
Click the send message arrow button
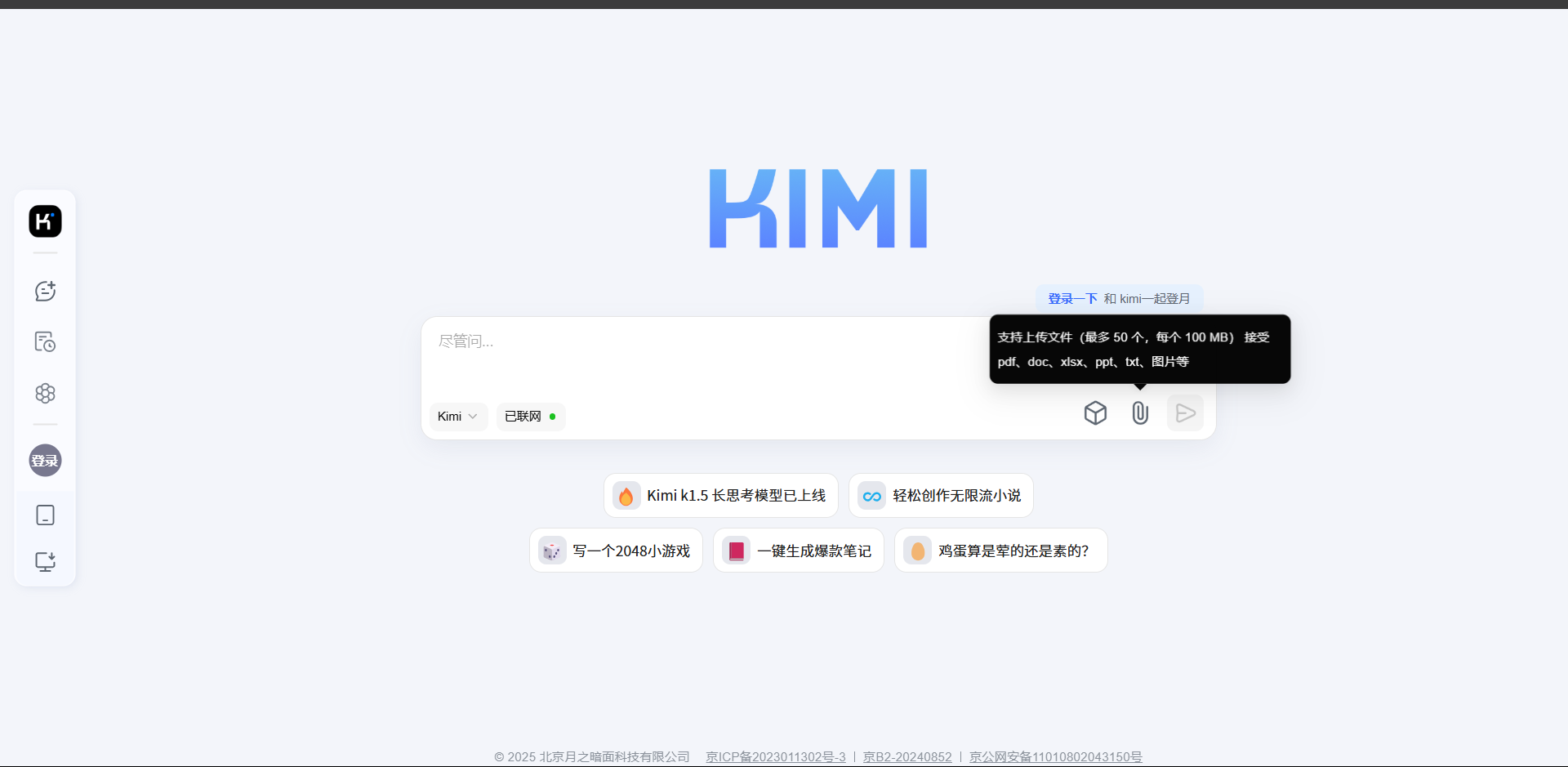[1185, 412]
